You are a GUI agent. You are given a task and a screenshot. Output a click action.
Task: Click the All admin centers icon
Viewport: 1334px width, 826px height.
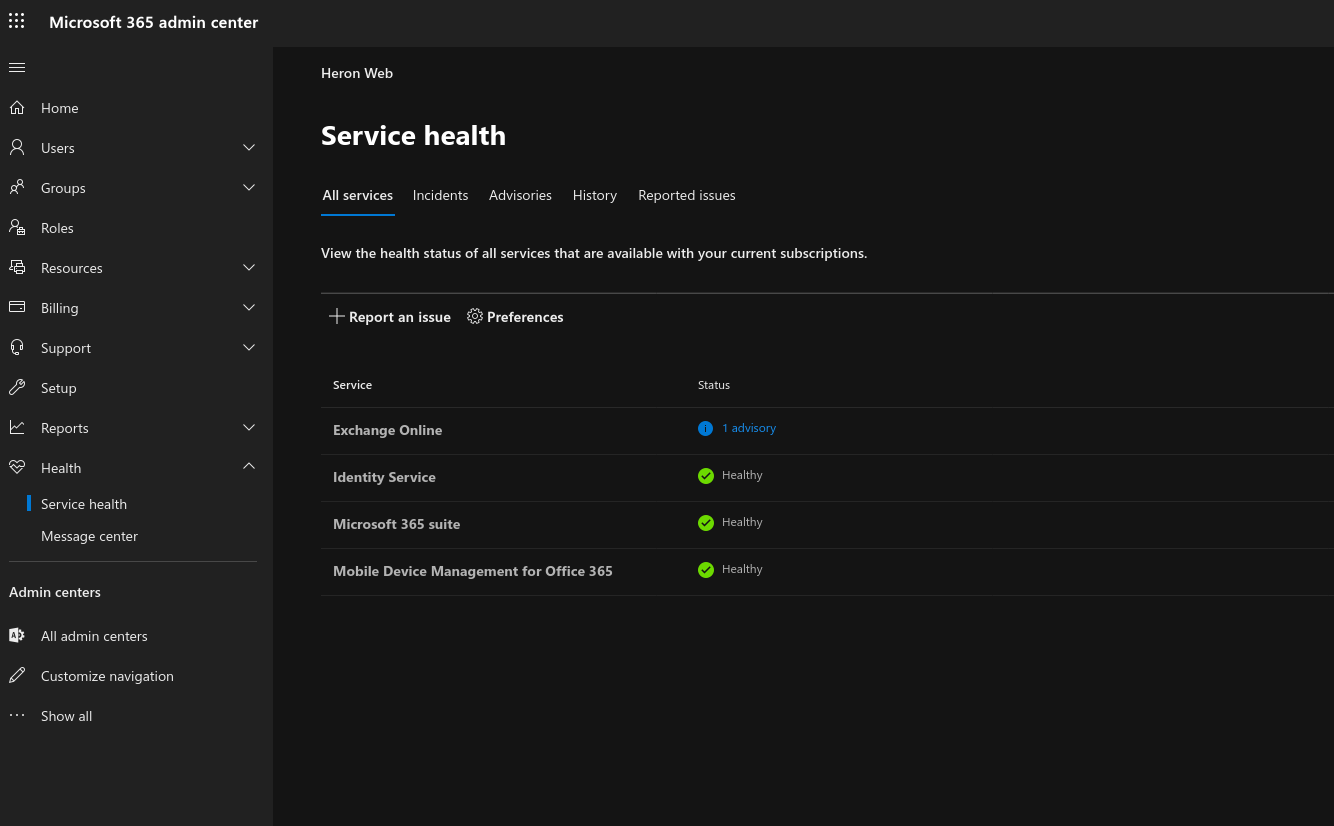17,635
